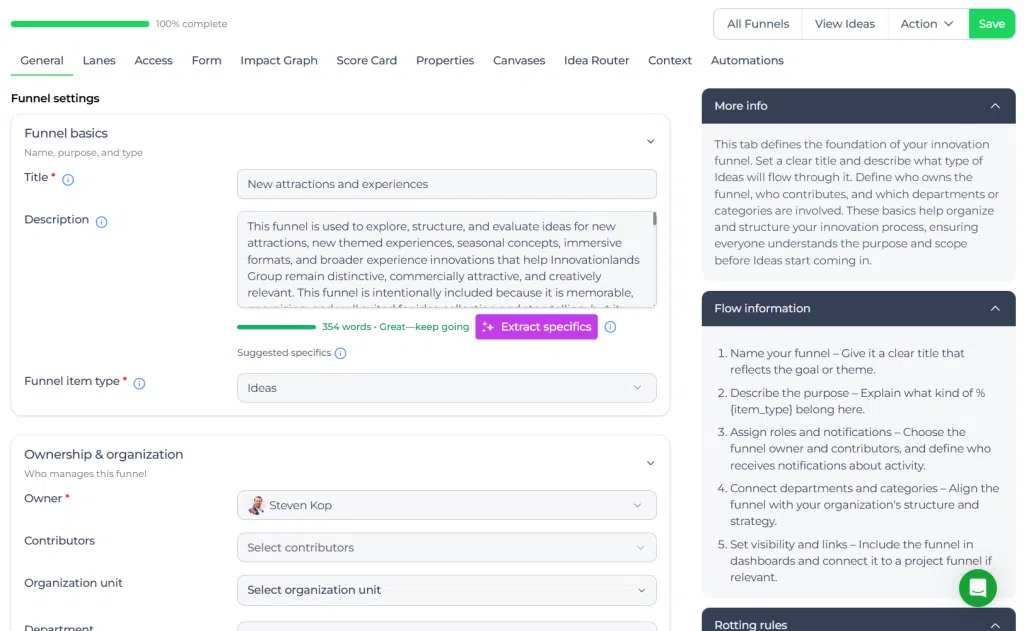Open the Funnel item type dropdown
Viewport: 1024px width, 631px height.
(447, 388)
